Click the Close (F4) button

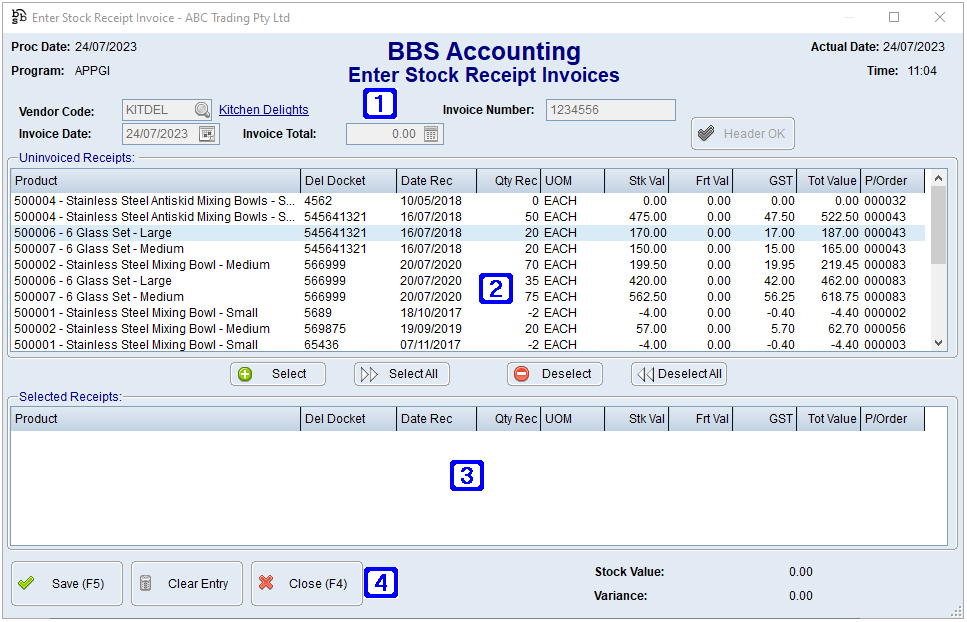(306, 583)
